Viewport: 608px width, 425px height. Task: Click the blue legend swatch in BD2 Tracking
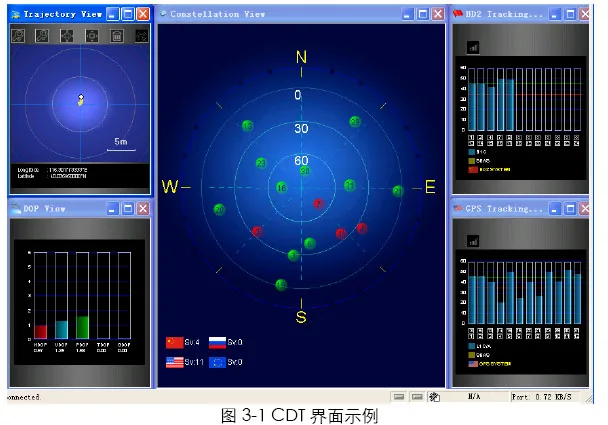472,152
